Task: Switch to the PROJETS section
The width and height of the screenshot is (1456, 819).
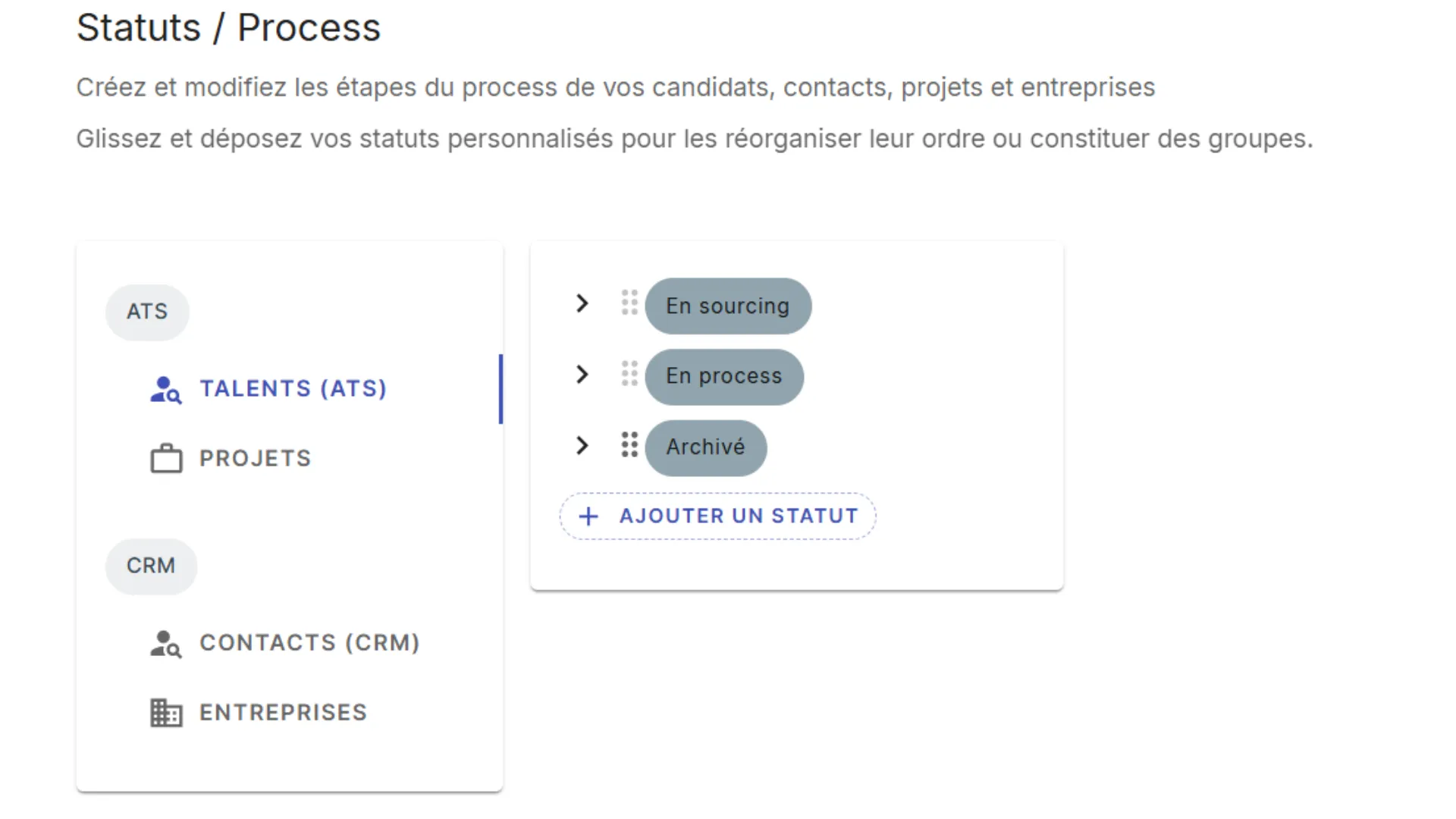Action: point(255,458)
